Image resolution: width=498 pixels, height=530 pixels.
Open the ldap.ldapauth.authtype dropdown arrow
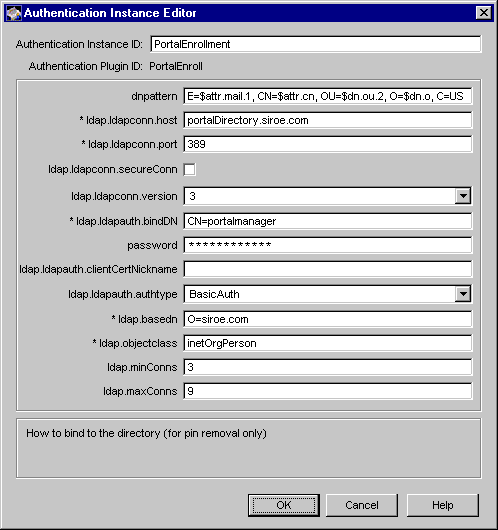click(x=463, y=294)
